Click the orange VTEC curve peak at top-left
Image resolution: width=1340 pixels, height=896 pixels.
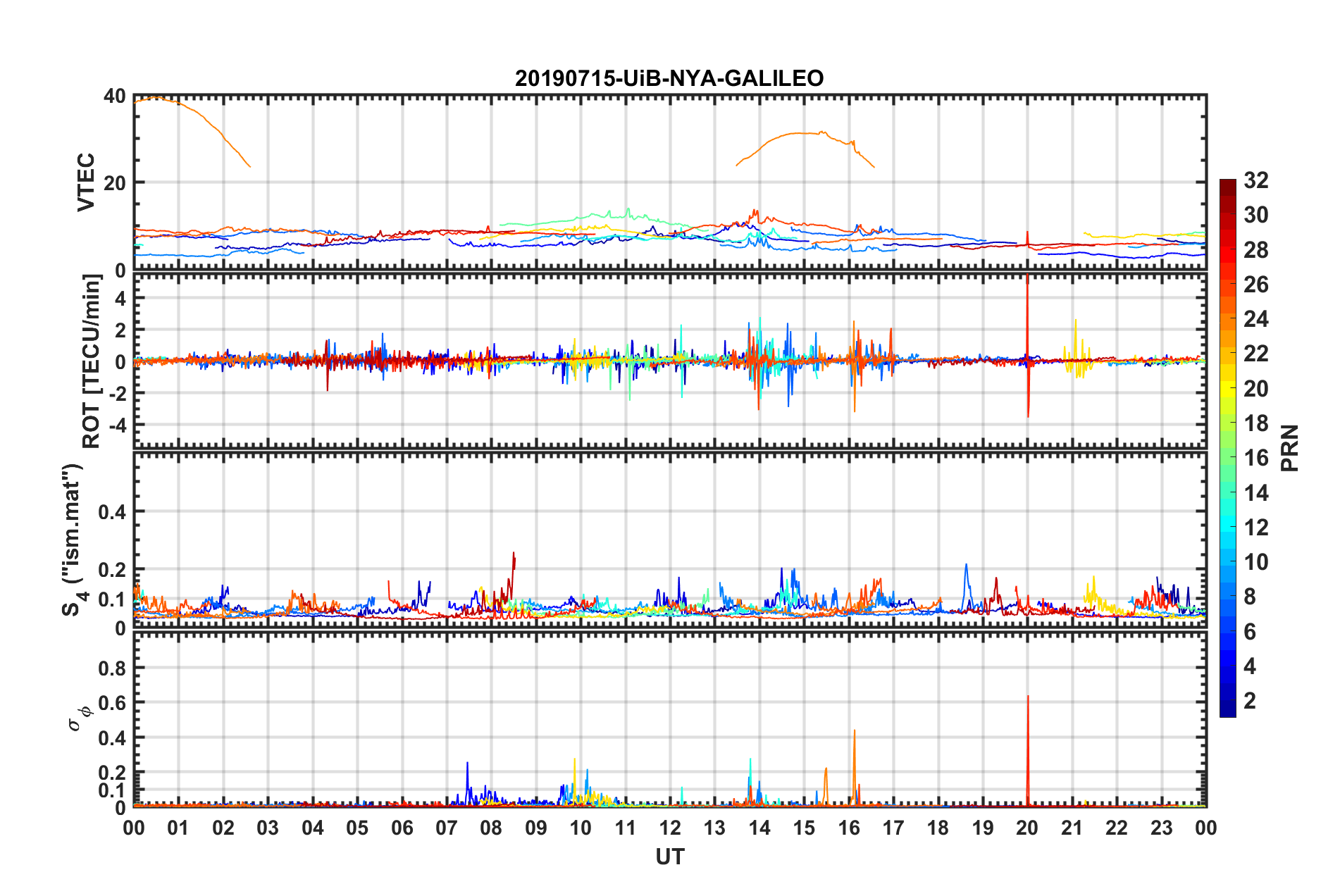pyautogui.click(x=156, y=98)
